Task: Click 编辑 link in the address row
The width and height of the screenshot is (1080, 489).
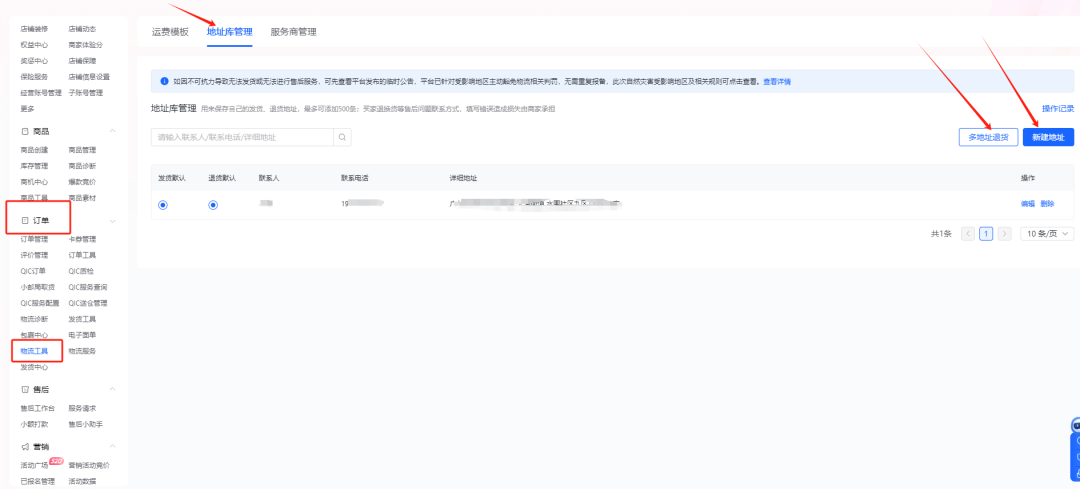Action: click(x=1027, y=204)
